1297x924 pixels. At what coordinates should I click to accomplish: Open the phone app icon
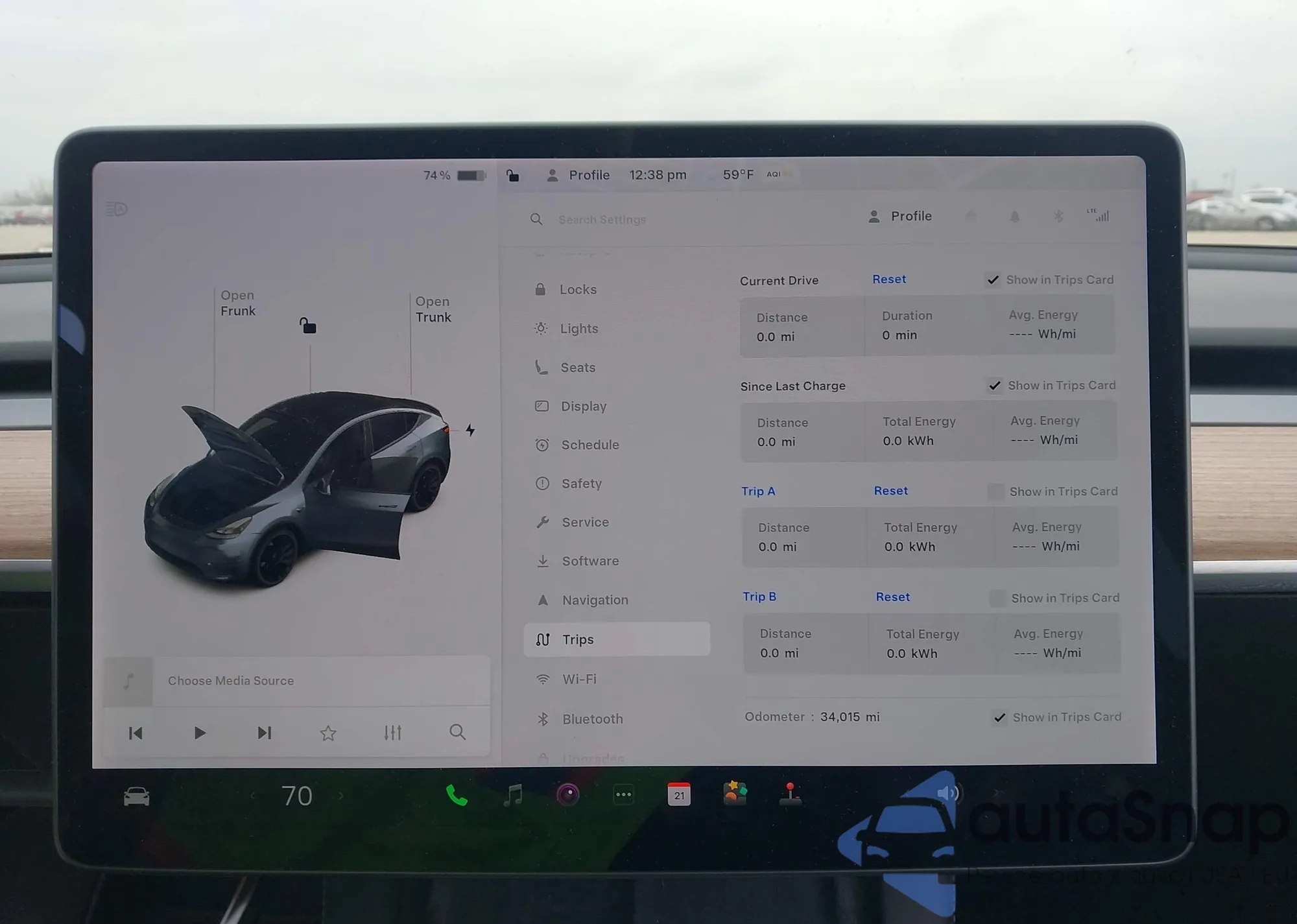pyautogui.click(x=457, y=795)
